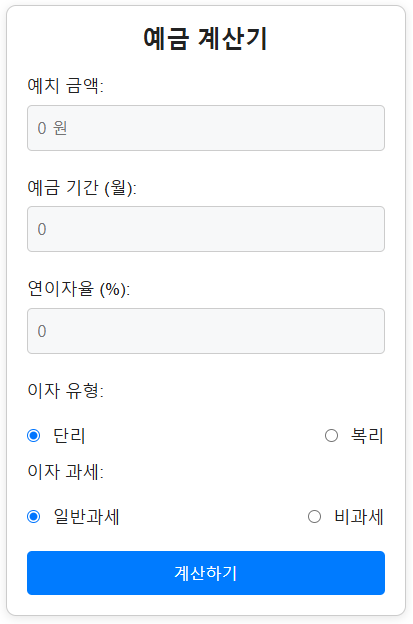The height and width of the screenshot is (624, 413).
Task: Select the 단리 radio button
Action: tap(34, 436)
